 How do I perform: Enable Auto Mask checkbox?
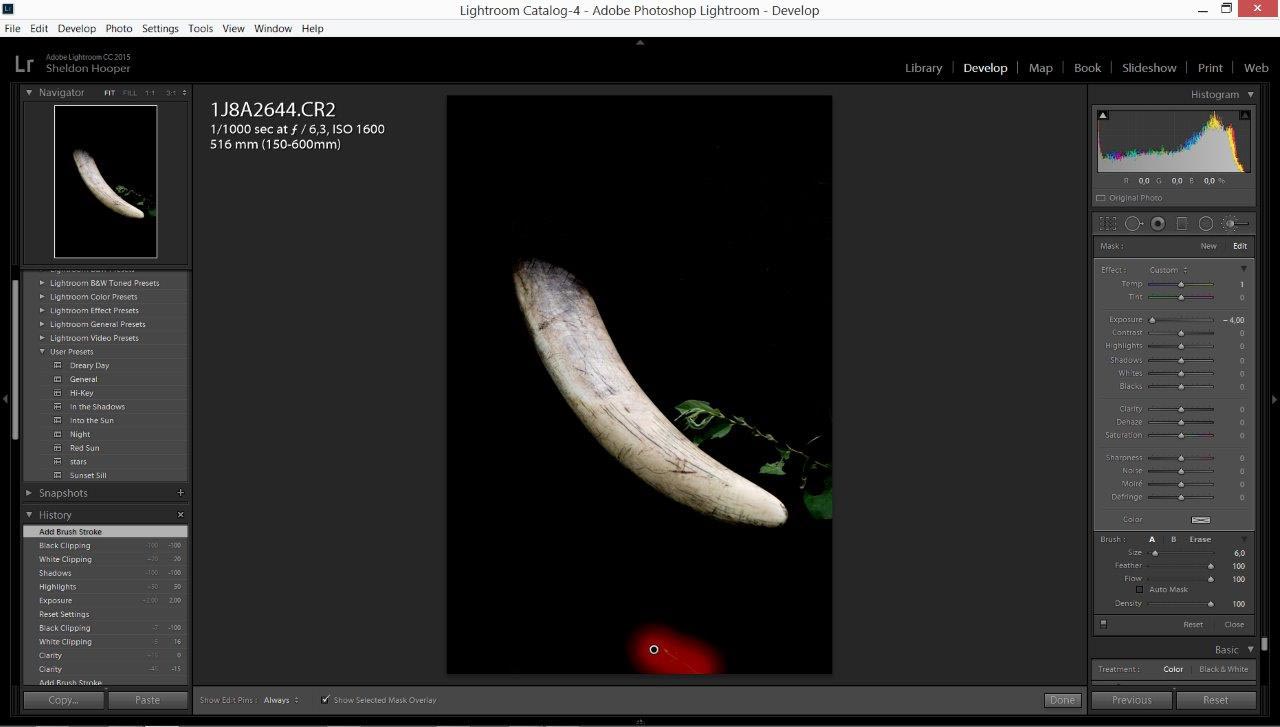(1139, 590)
